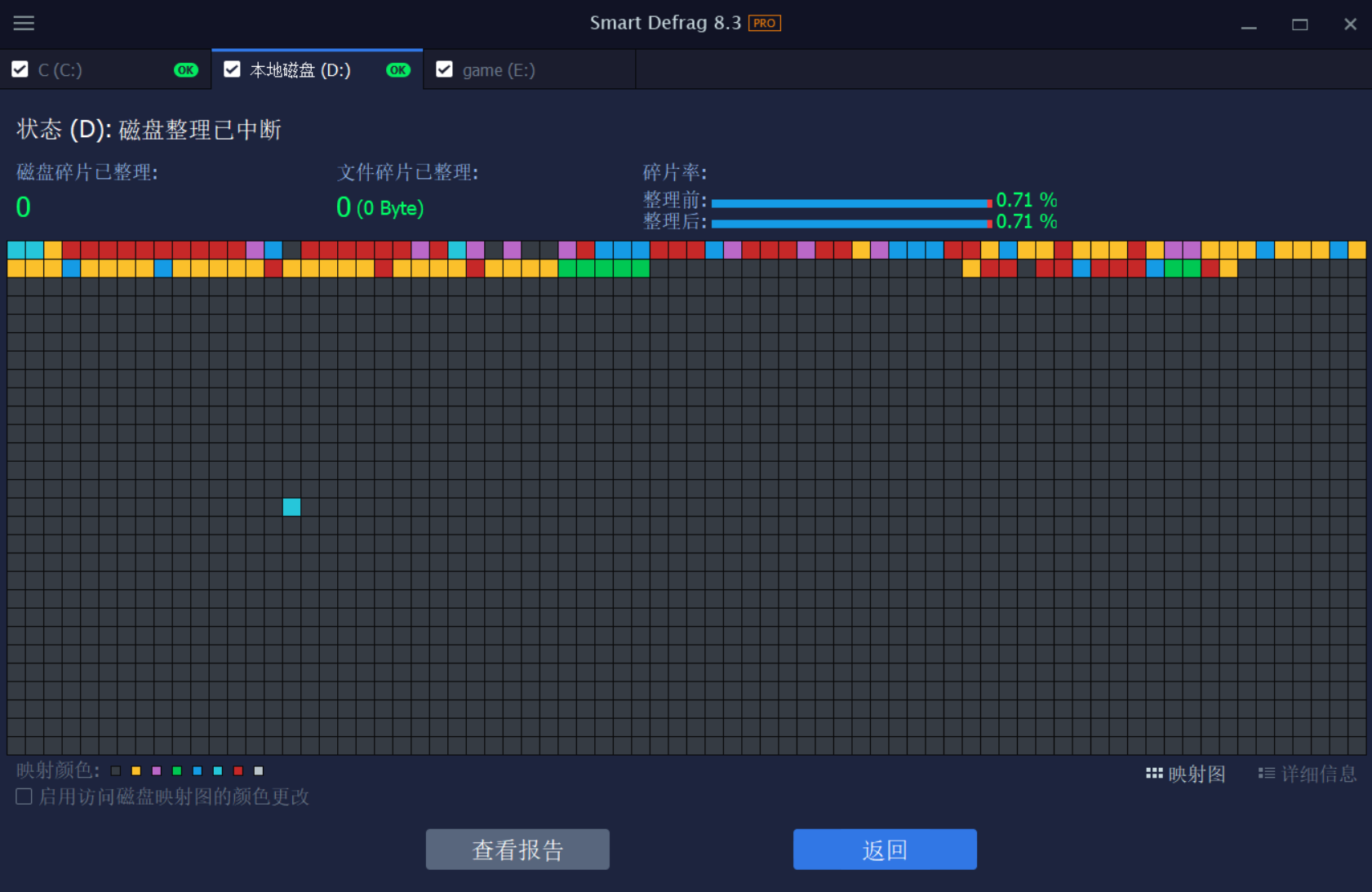Click the green block cluster in disk map
The image size is (1372, 892).
click(x=604, y=268)
